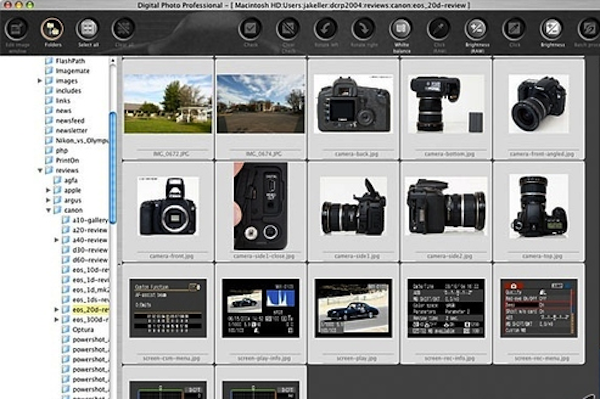This screenshot has height=399, width=600.
Task: Select the d60-review folder
Action: 85,260
